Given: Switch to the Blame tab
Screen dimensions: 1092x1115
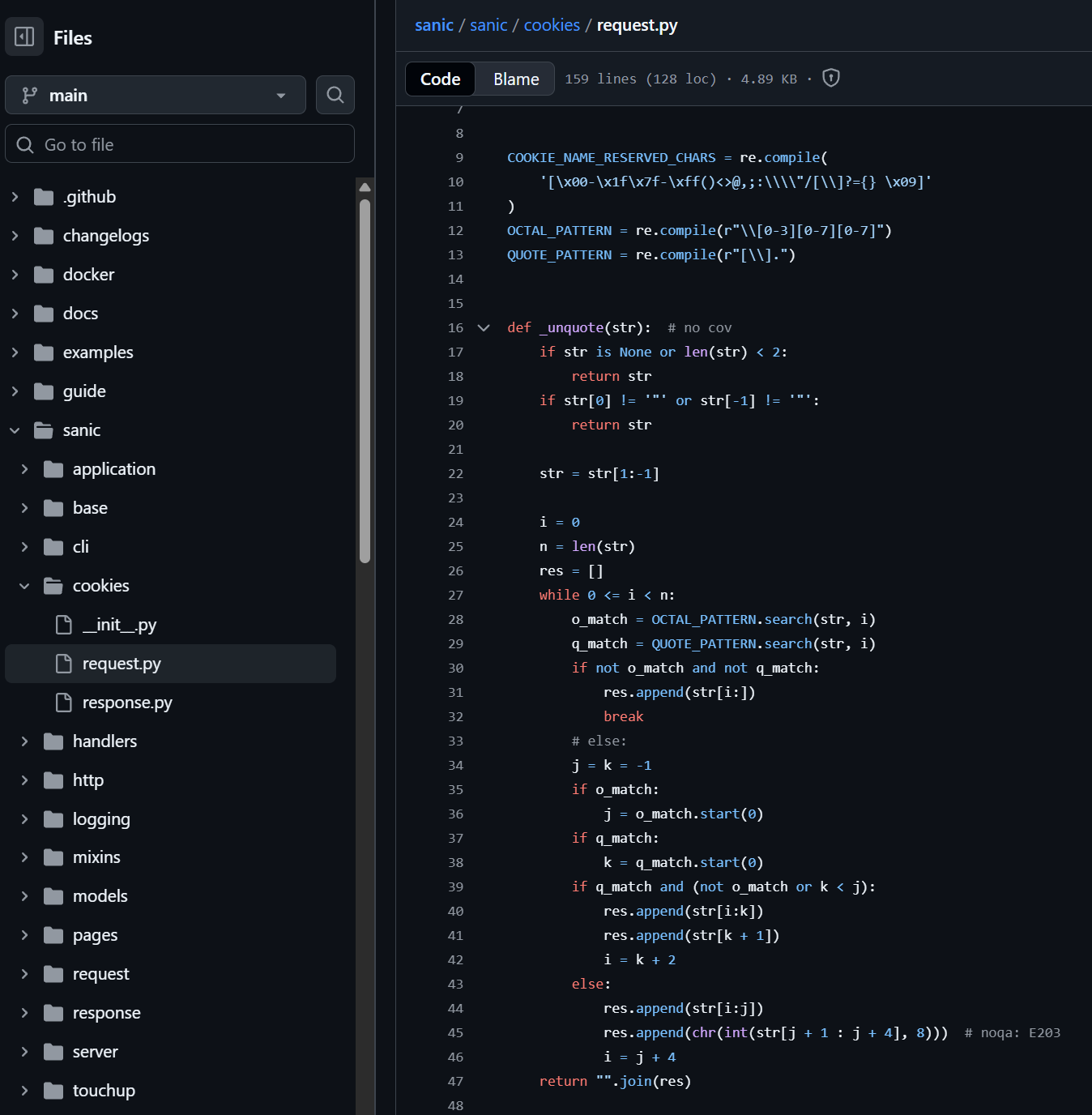Looking at the screenshot, I should 515,79.
